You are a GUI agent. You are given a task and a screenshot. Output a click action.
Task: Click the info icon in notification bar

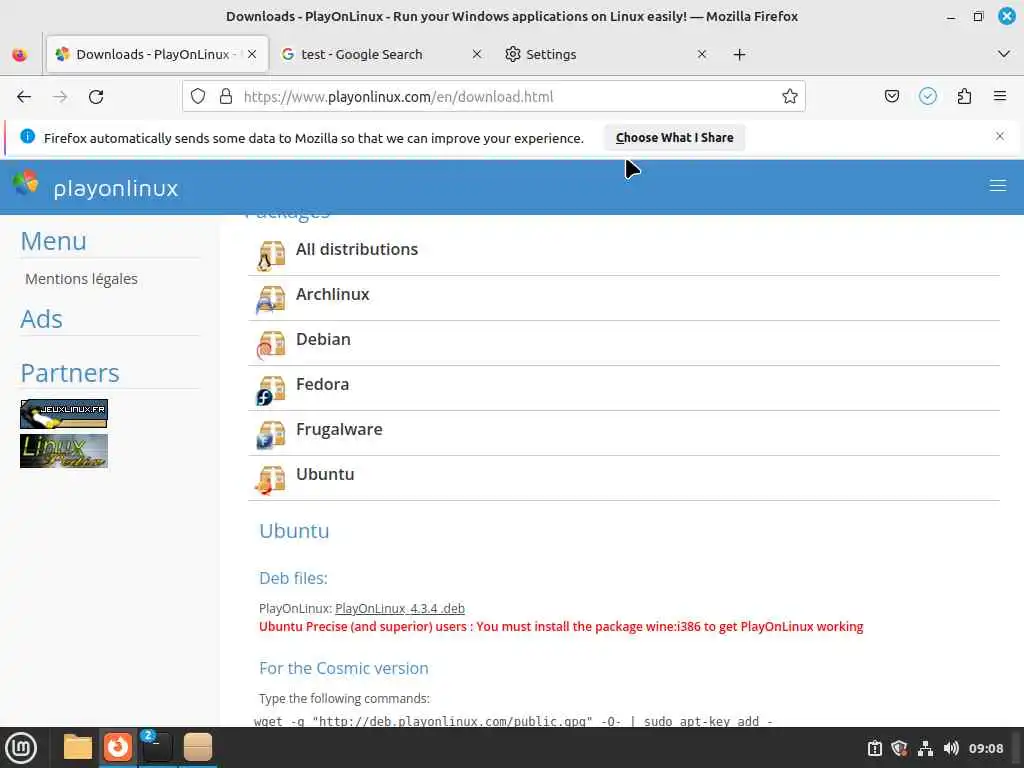[x=27, y=136]
